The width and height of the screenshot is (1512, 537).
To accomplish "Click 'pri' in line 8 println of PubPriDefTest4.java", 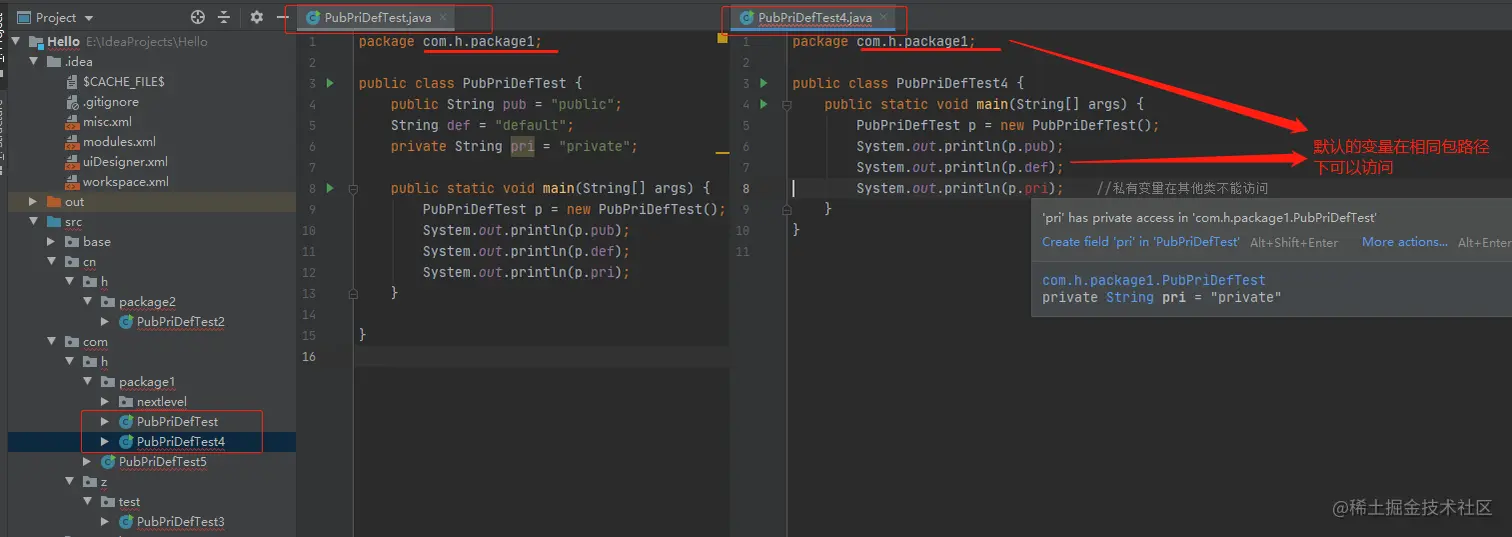I will [1036, 188].
